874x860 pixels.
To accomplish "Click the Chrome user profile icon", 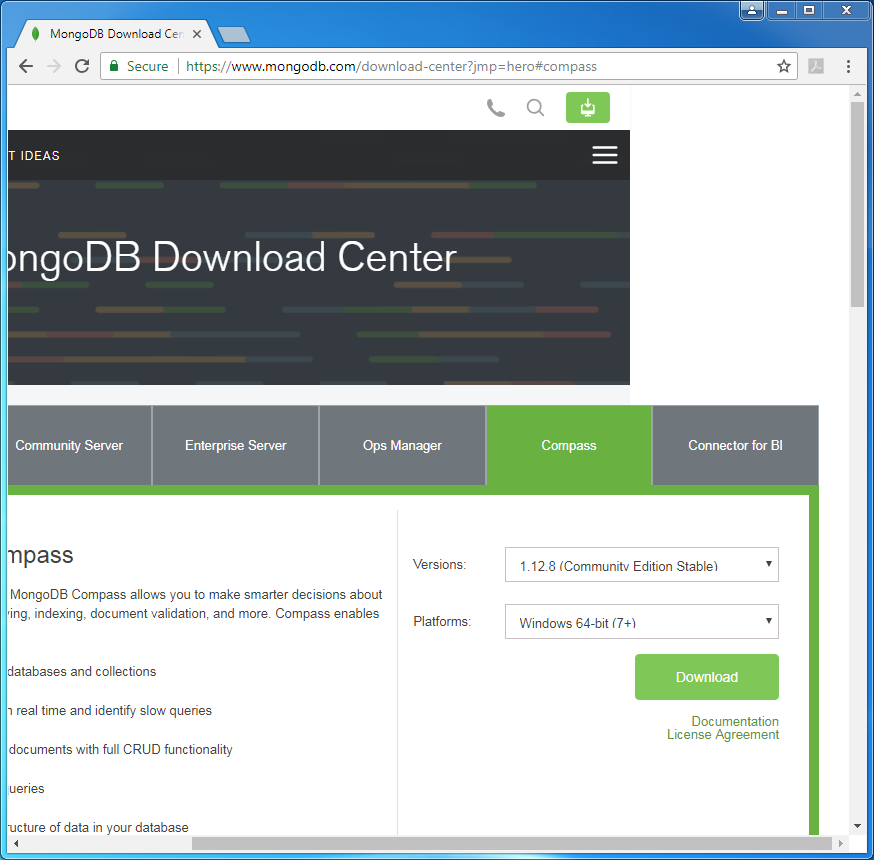I will [752, 11].
